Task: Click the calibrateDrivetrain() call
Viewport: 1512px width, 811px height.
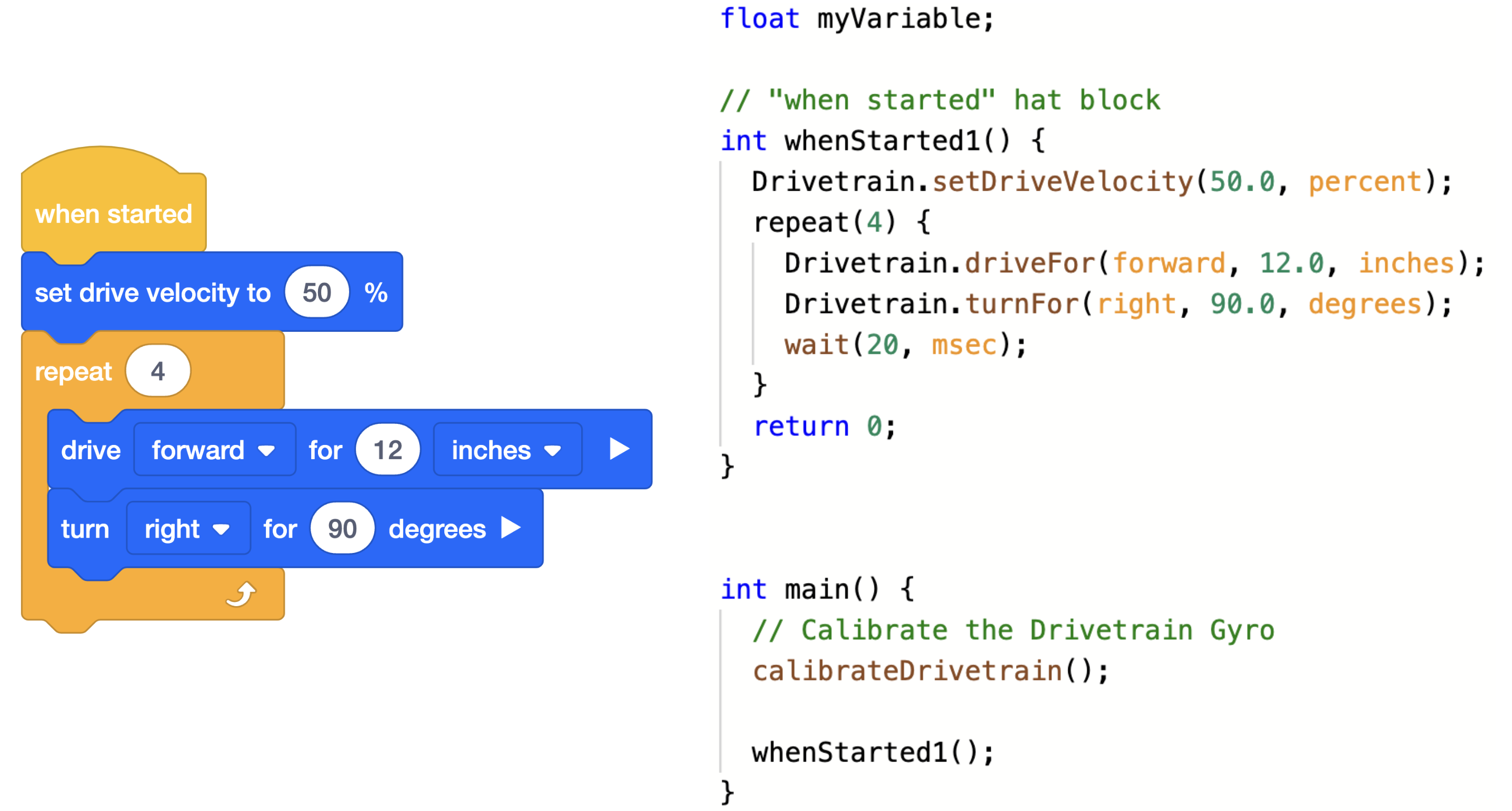Action: 929,671
